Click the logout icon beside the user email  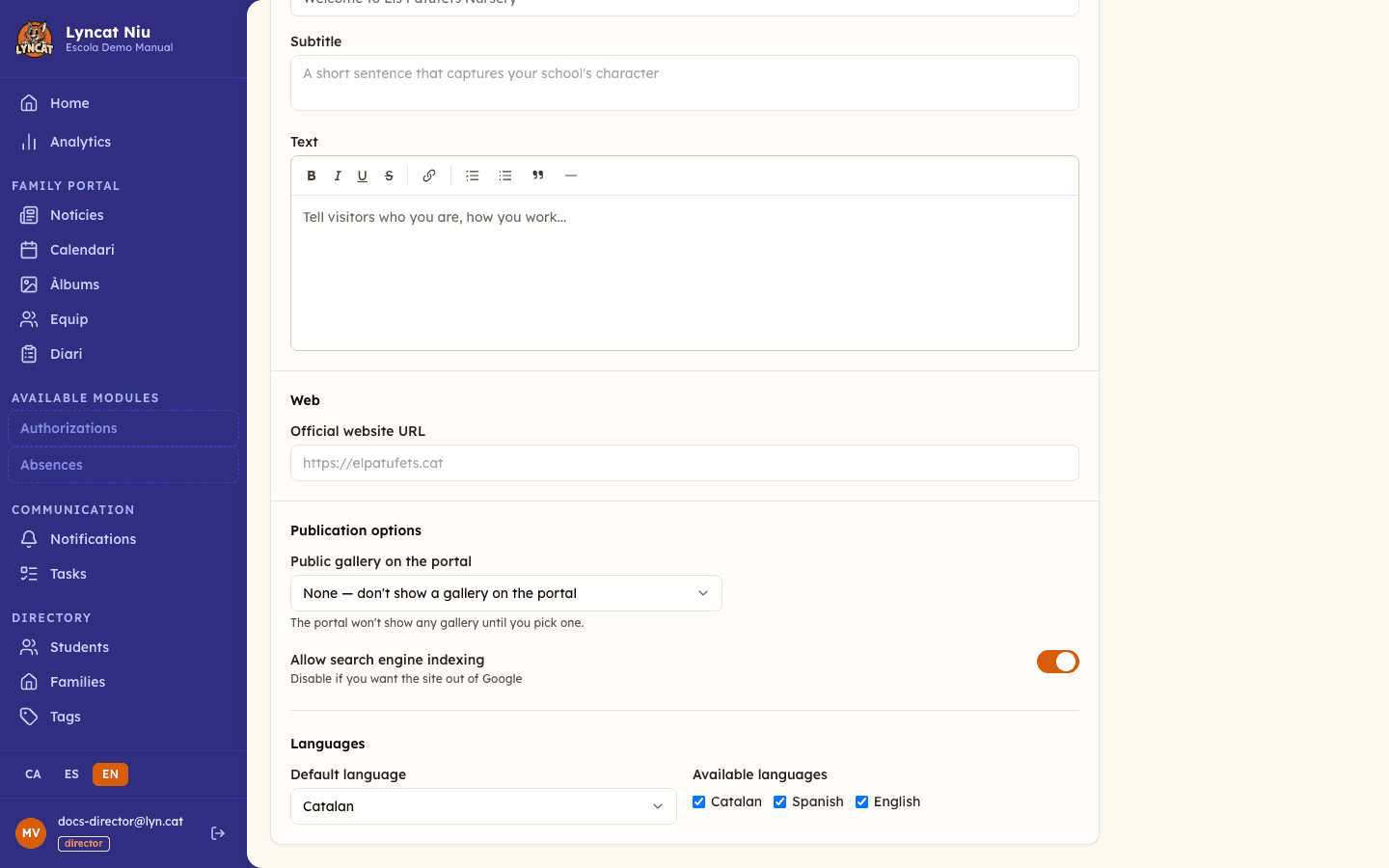(218, 833)
